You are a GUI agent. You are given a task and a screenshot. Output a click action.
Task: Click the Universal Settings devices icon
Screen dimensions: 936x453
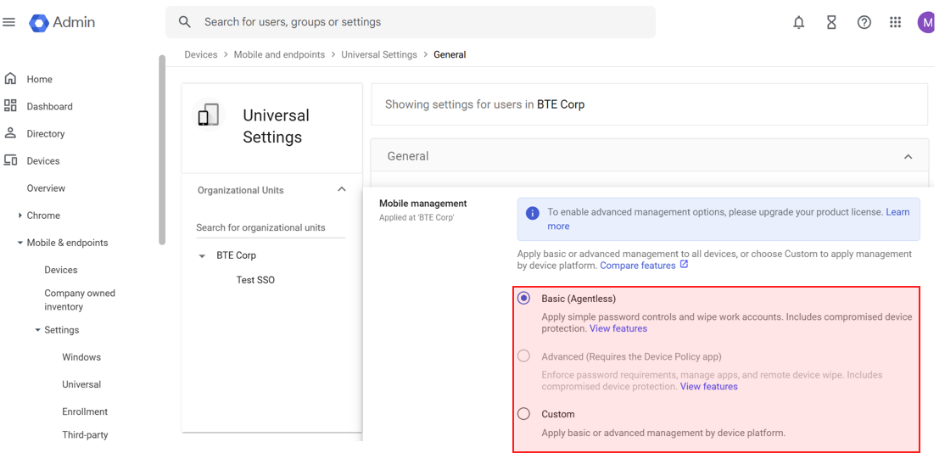pyautogui.click(x=208, y=115)
